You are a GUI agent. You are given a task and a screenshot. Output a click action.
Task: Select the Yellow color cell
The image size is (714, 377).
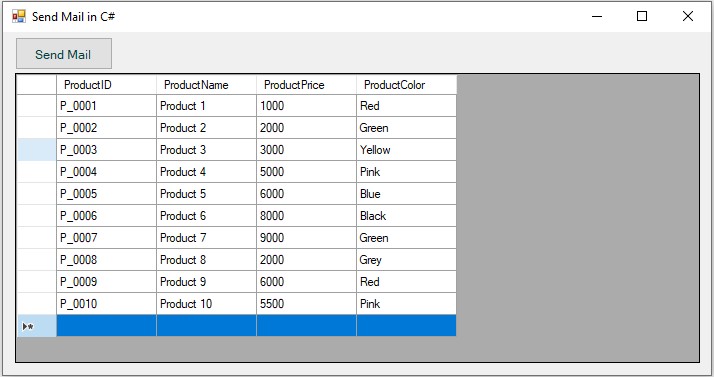[407, 150]
